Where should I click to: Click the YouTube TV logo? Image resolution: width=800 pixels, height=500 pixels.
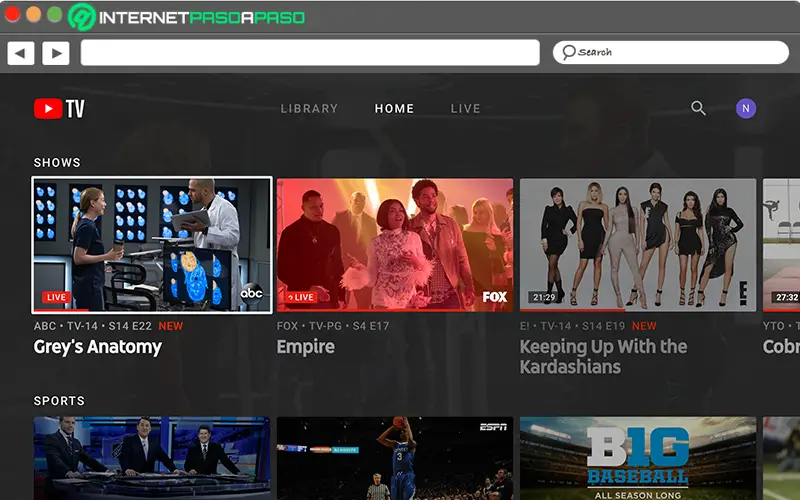[x=59, y=109]
